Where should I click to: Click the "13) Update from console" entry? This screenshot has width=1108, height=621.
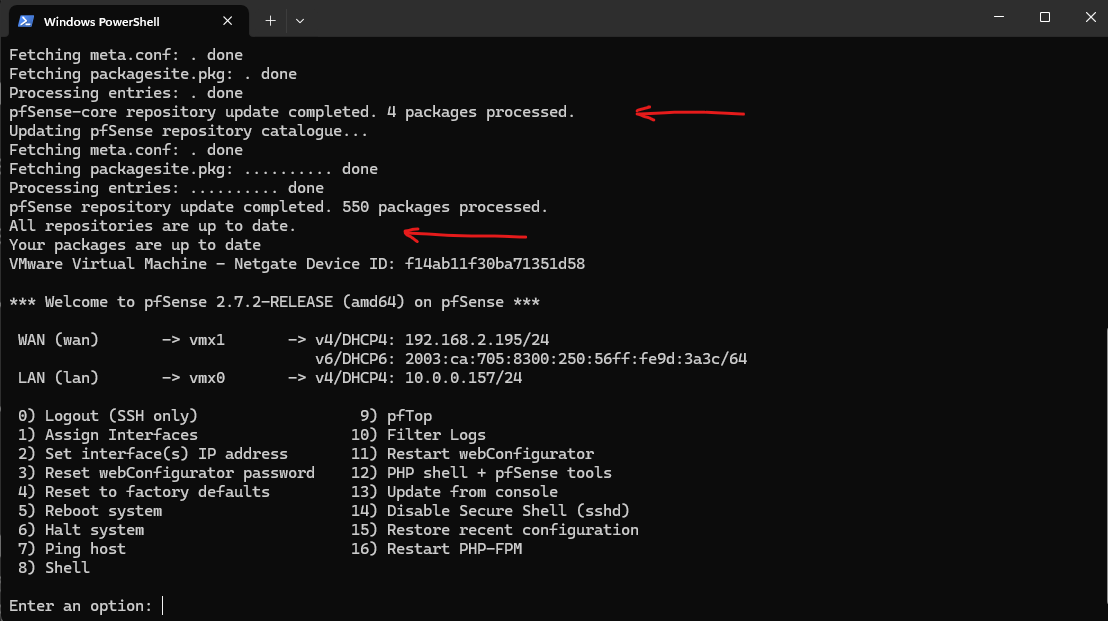pos(454,492)
